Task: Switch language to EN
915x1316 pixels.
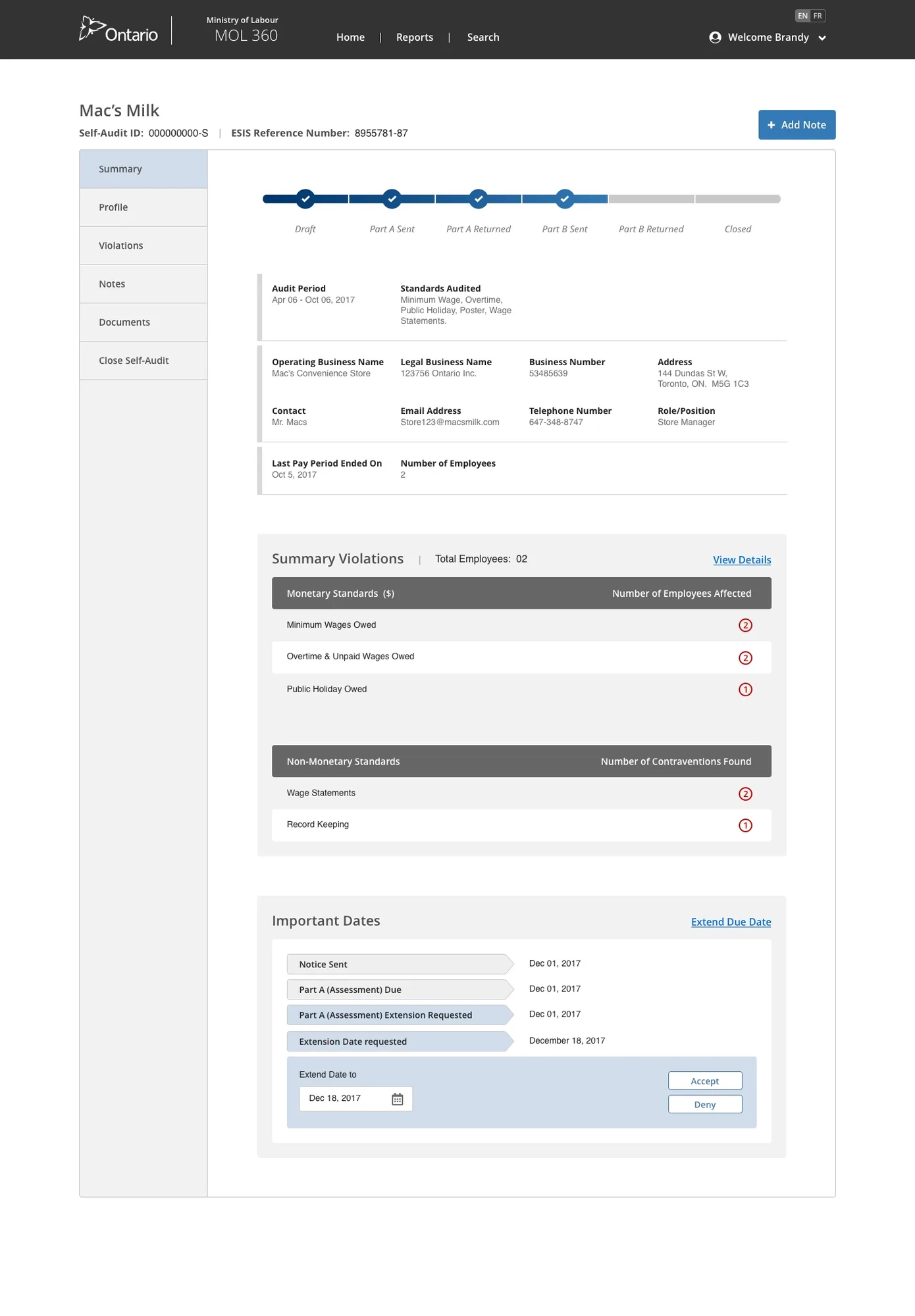Action: point(802,16)
